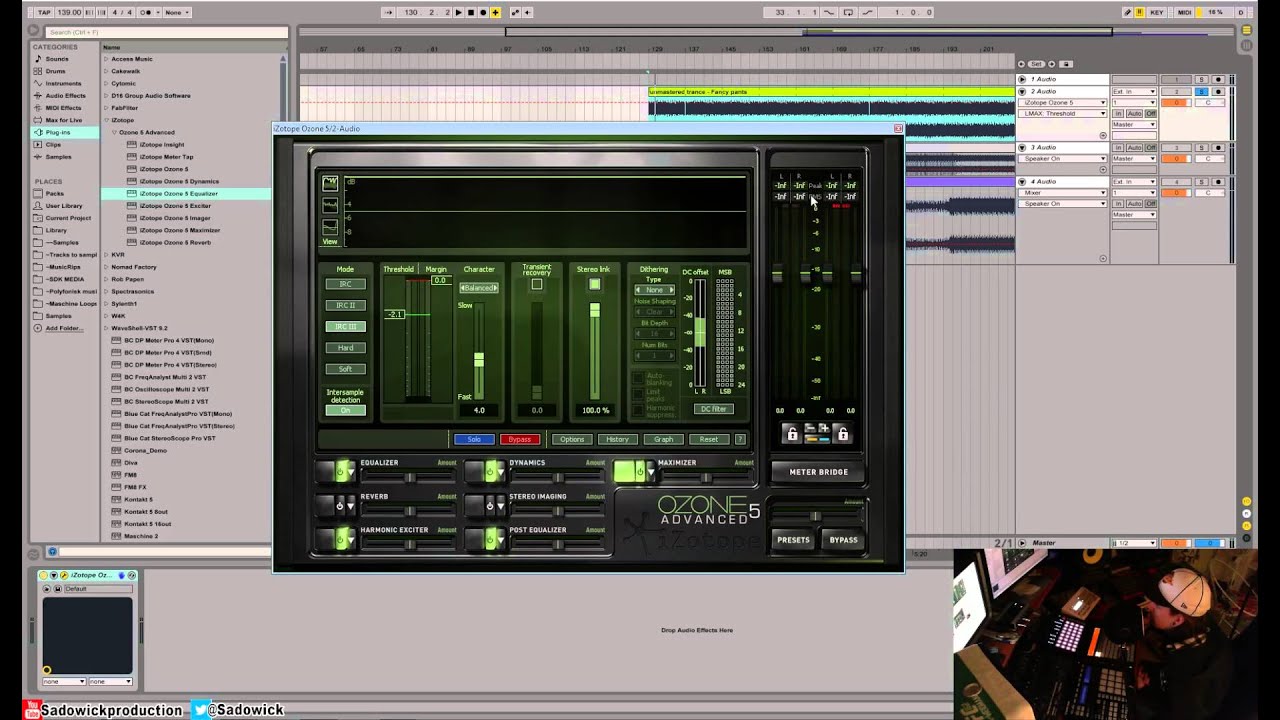Open the LMAX: Threshold parameter dropdown
The image size is (1280, 720).
click(1063, 113)
